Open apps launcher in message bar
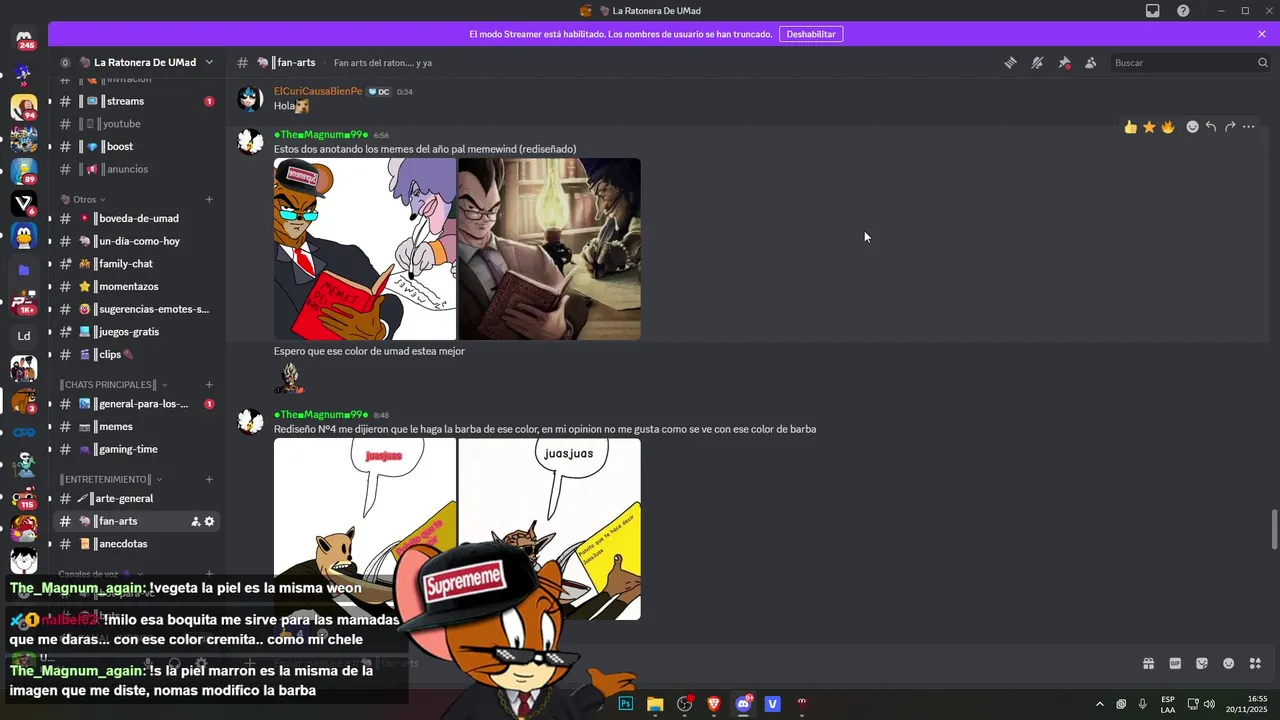The image size is (1280, 720). pos(1256,663)
